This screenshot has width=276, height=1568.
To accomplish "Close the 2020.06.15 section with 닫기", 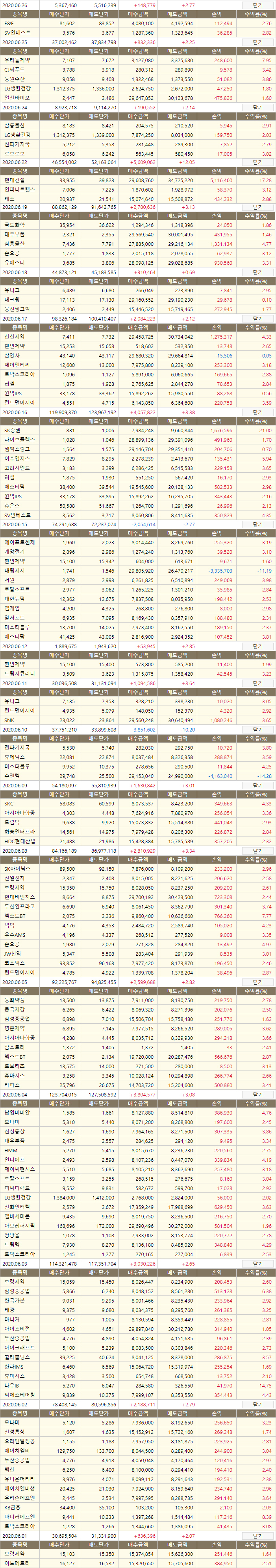I will (x=258, y=524).
